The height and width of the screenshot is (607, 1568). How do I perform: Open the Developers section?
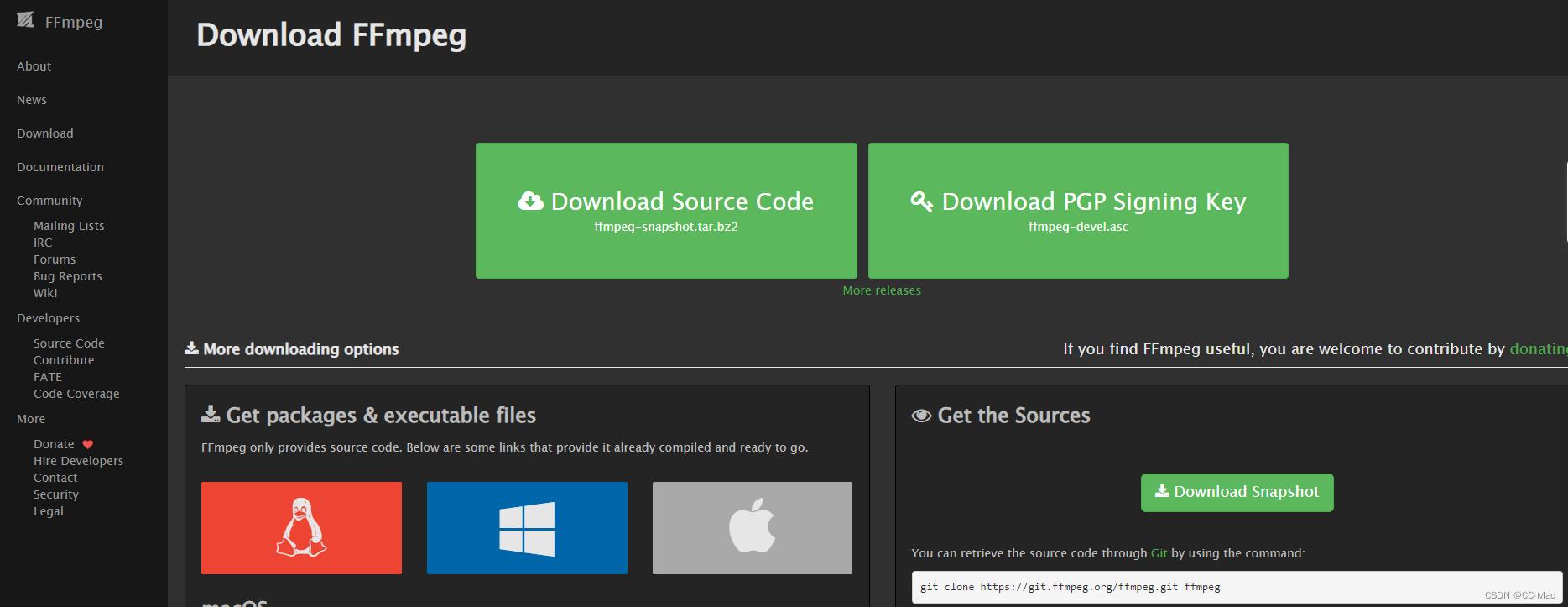(49, 318)
